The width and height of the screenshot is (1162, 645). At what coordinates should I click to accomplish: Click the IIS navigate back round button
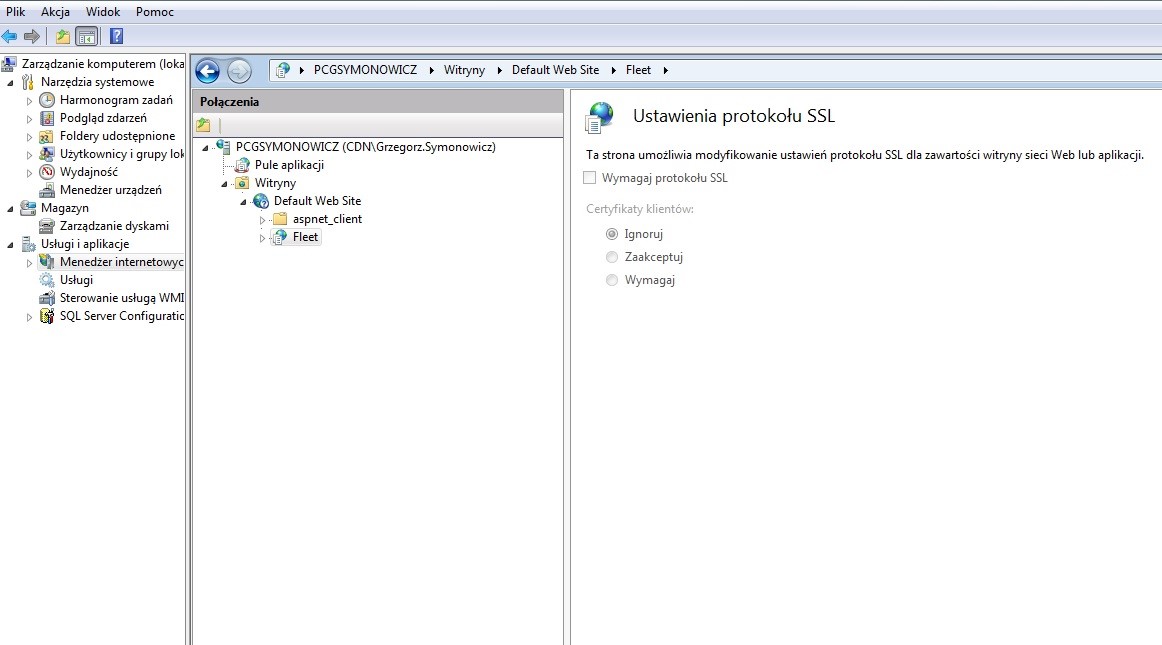[208, 71]
